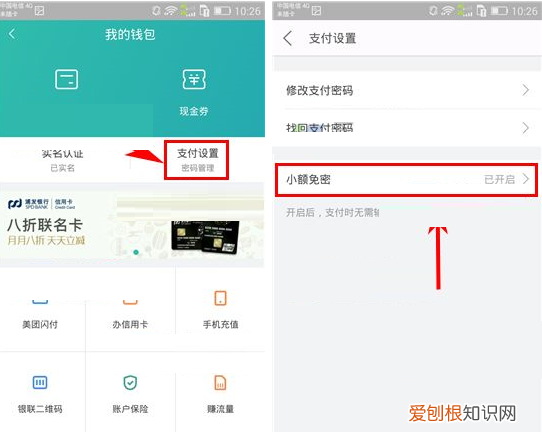Tap the 账户保险 label
Image resolution: width=542 pixels, height=432 pixels.
coord(130,409)
